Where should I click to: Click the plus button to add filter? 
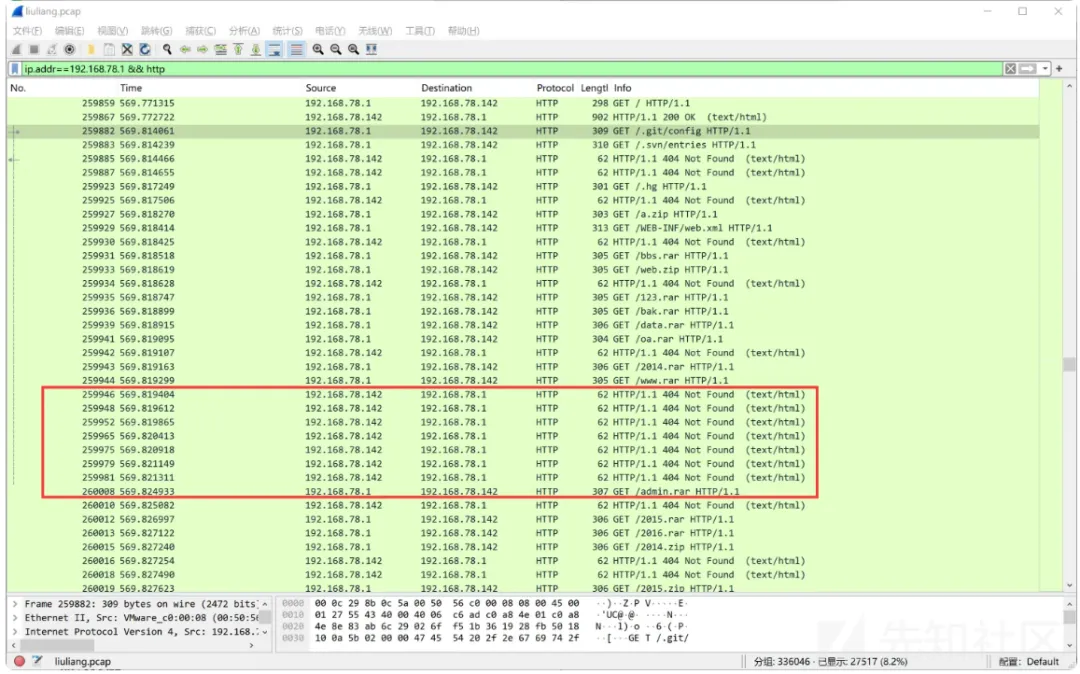point(1060,69)
